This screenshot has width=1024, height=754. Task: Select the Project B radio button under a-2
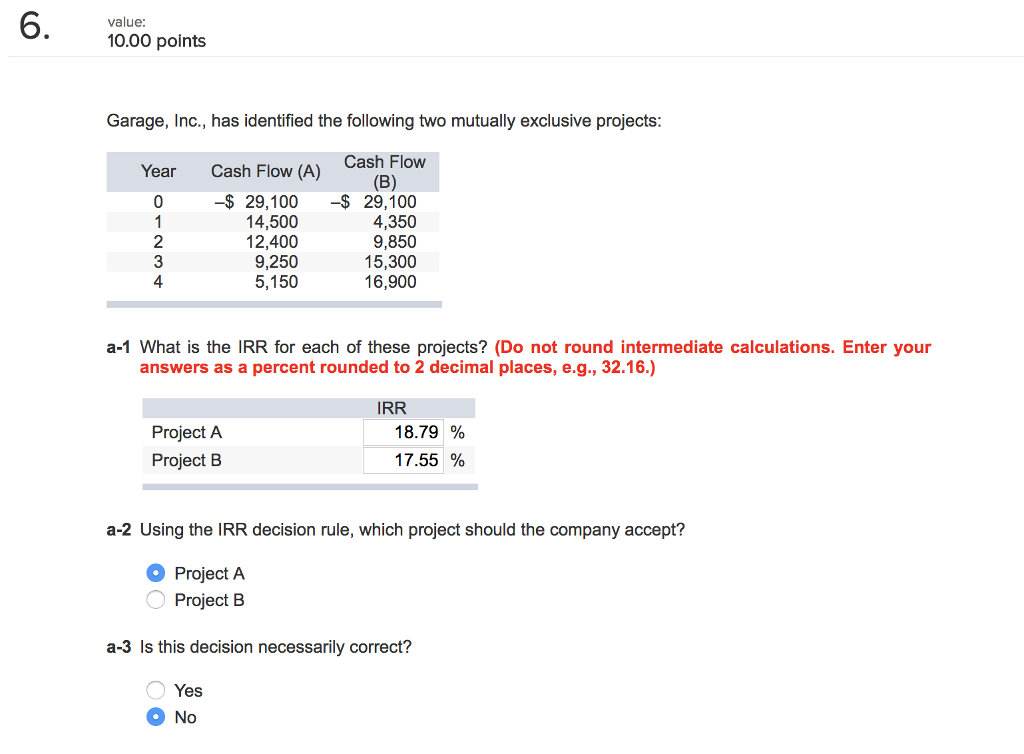click(156, 599)
